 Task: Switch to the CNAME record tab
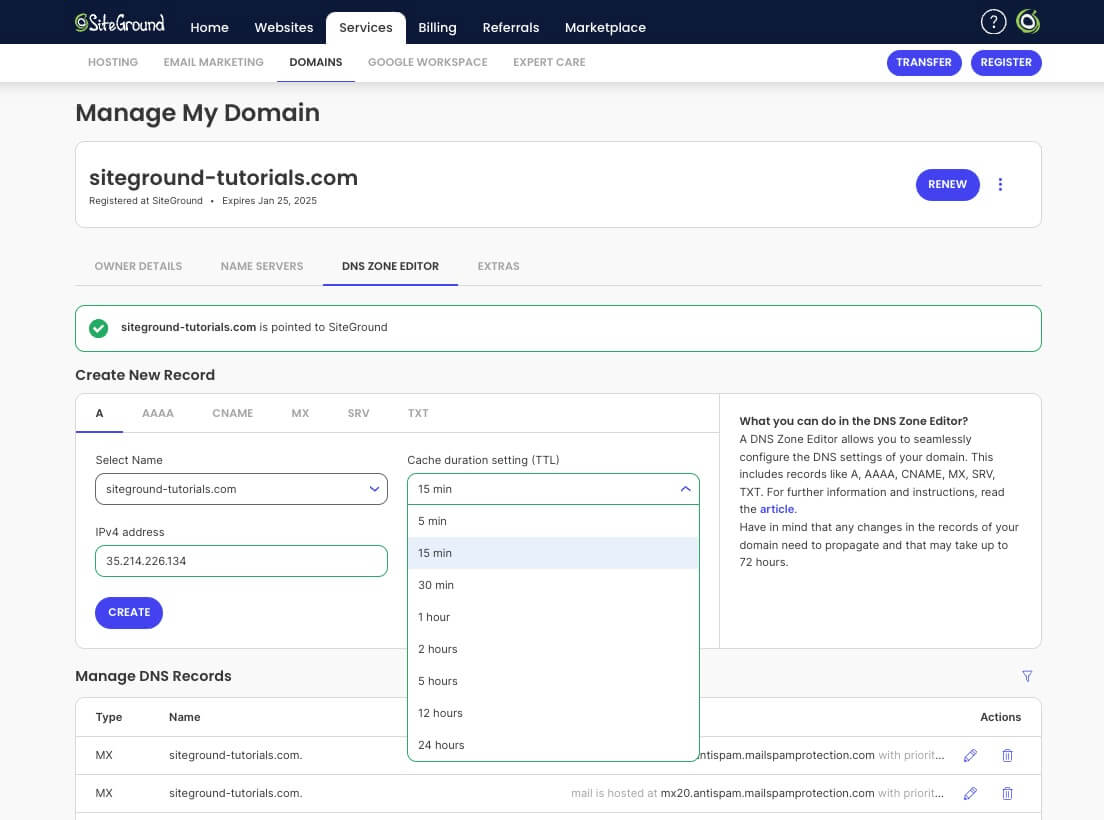point(232,413)
